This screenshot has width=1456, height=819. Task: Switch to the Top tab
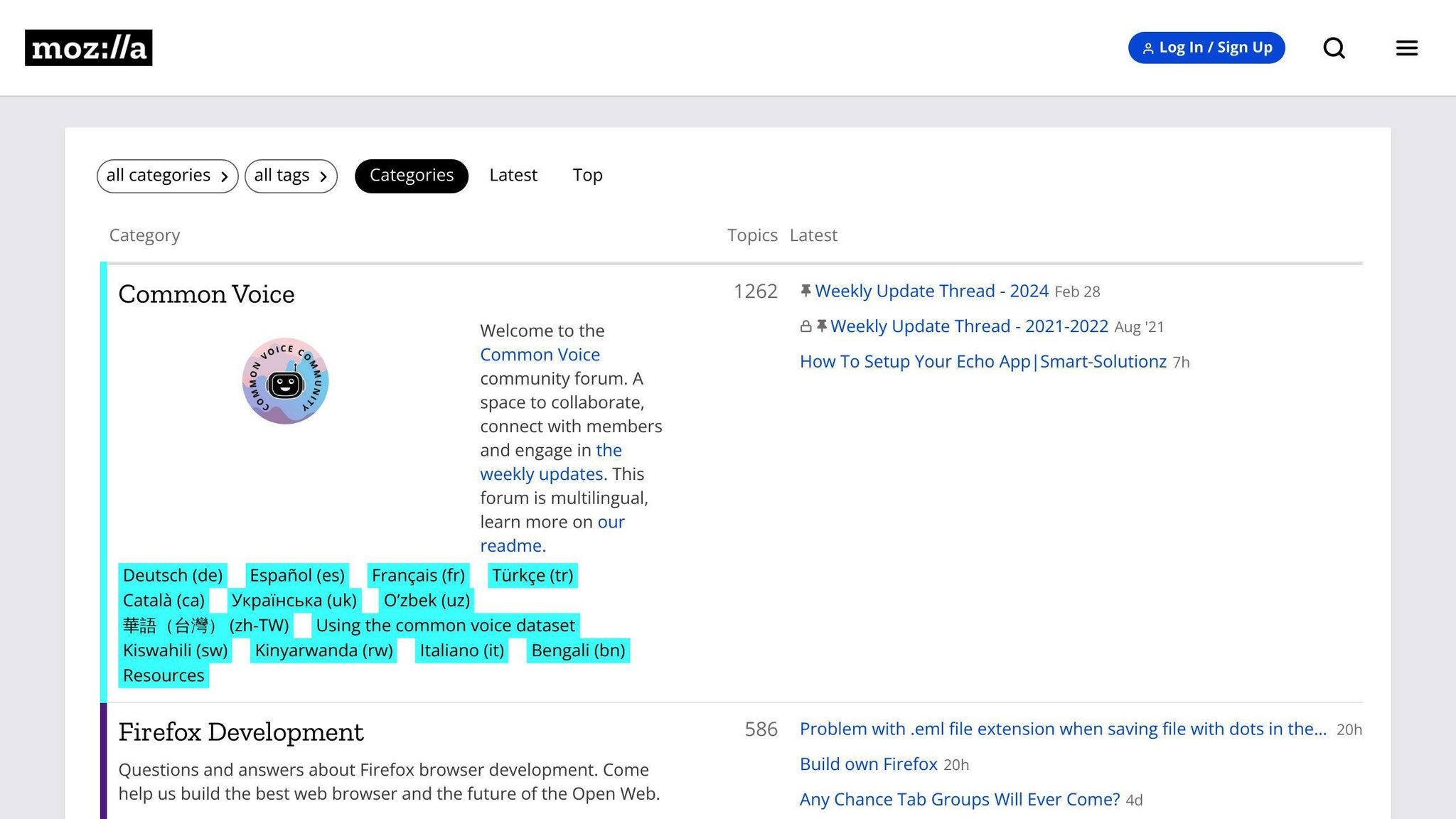click(x=587, y=175)
